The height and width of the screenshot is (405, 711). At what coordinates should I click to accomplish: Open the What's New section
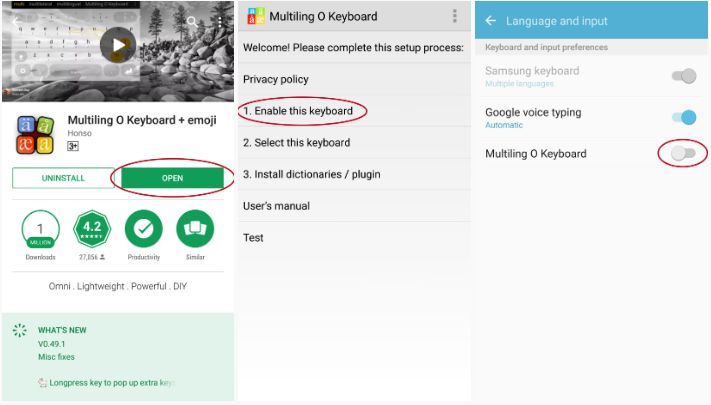click(60, 330)
